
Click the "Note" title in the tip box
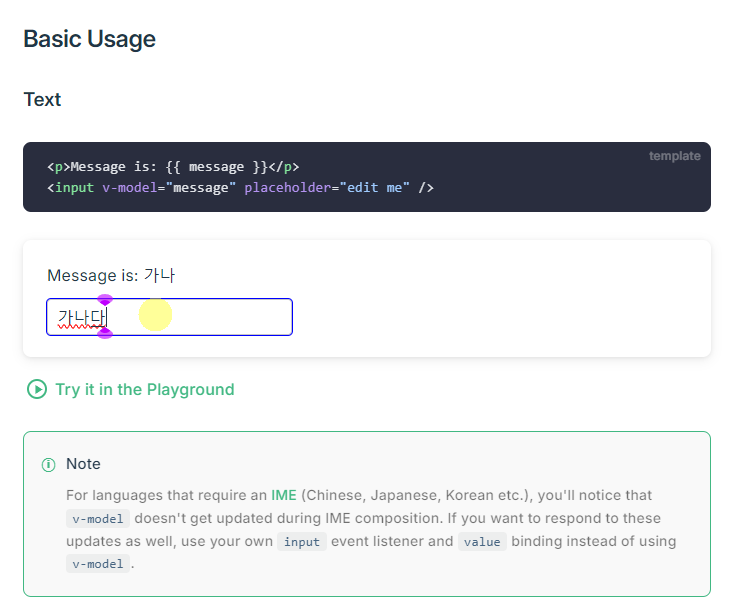click(x=83, y=464)
